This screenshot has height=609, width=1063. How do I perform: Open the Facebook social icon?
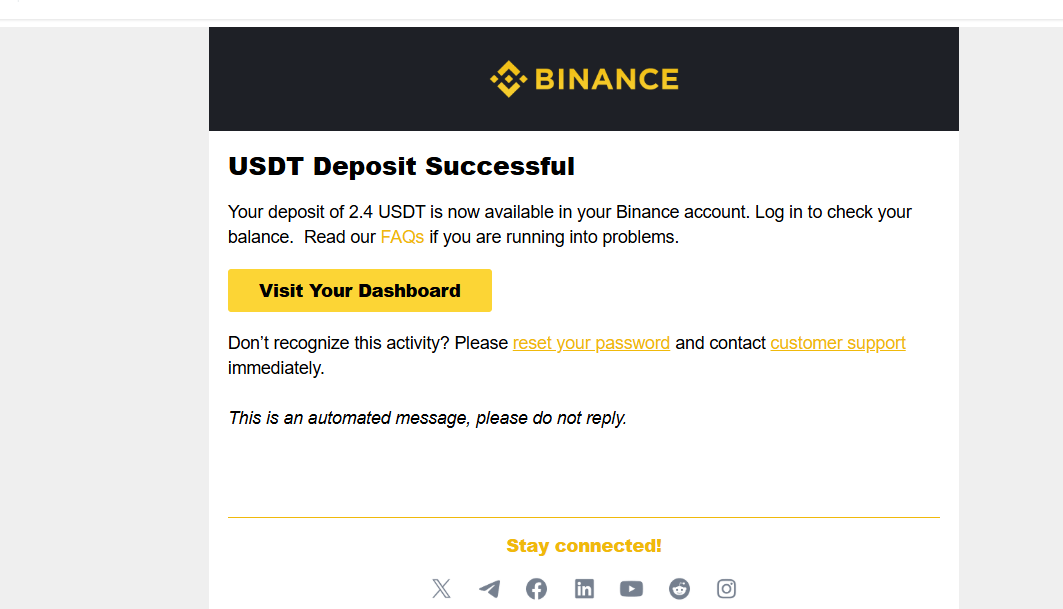pyautogui.click(x=536, y=589)
